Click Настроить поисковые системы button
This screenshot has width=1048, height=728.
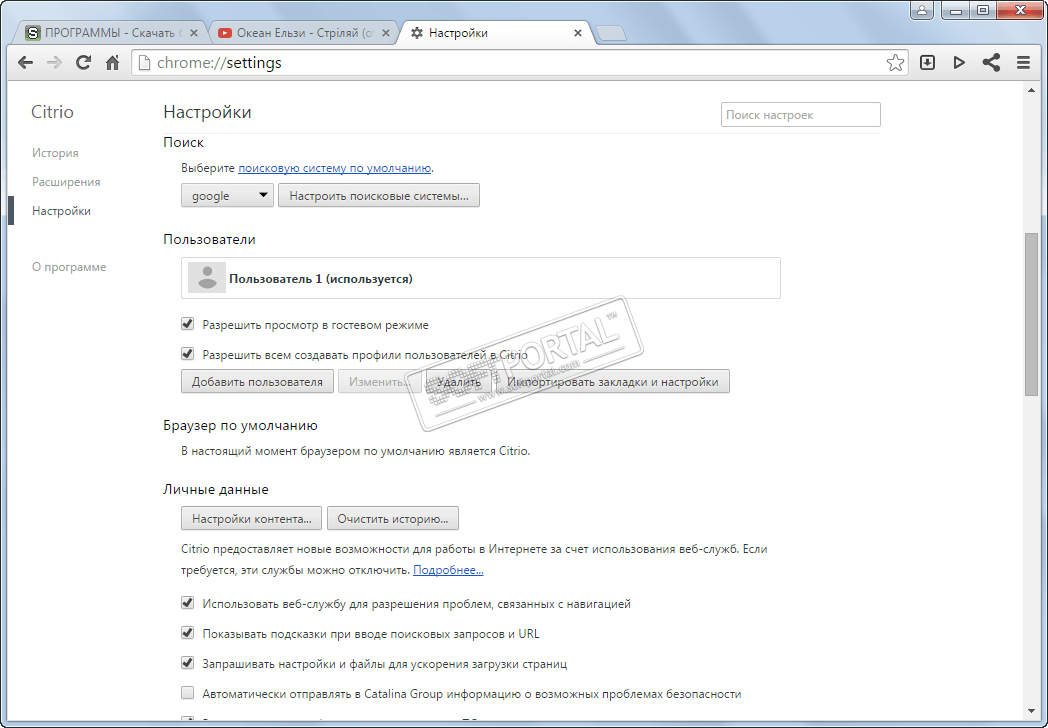[x=379, y=195]
